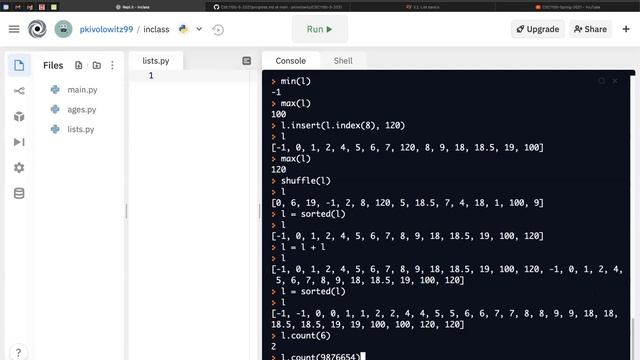The image size is (640, 360).
Task: Expand the repl info dropdown chevron
Action: pos(199,29)
